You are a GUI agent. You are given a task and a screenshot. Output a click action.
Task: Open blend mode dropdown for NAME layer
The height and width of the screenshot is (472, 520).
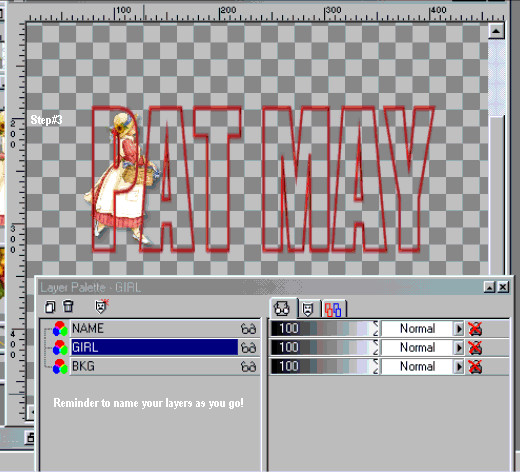coord(459,329)
